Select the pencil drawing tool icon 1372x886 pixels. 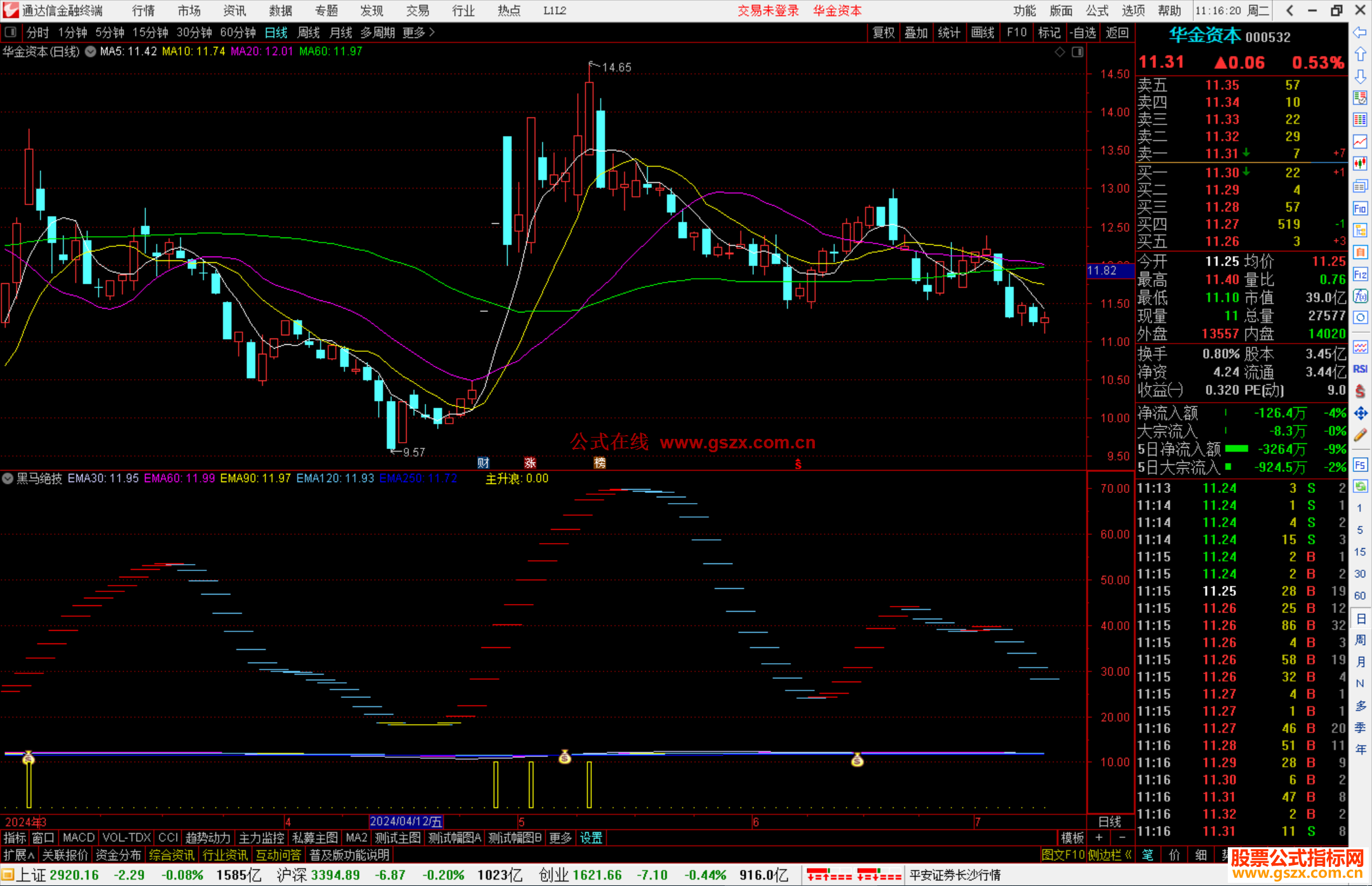pyautogui.click(x=1360, y=436)
